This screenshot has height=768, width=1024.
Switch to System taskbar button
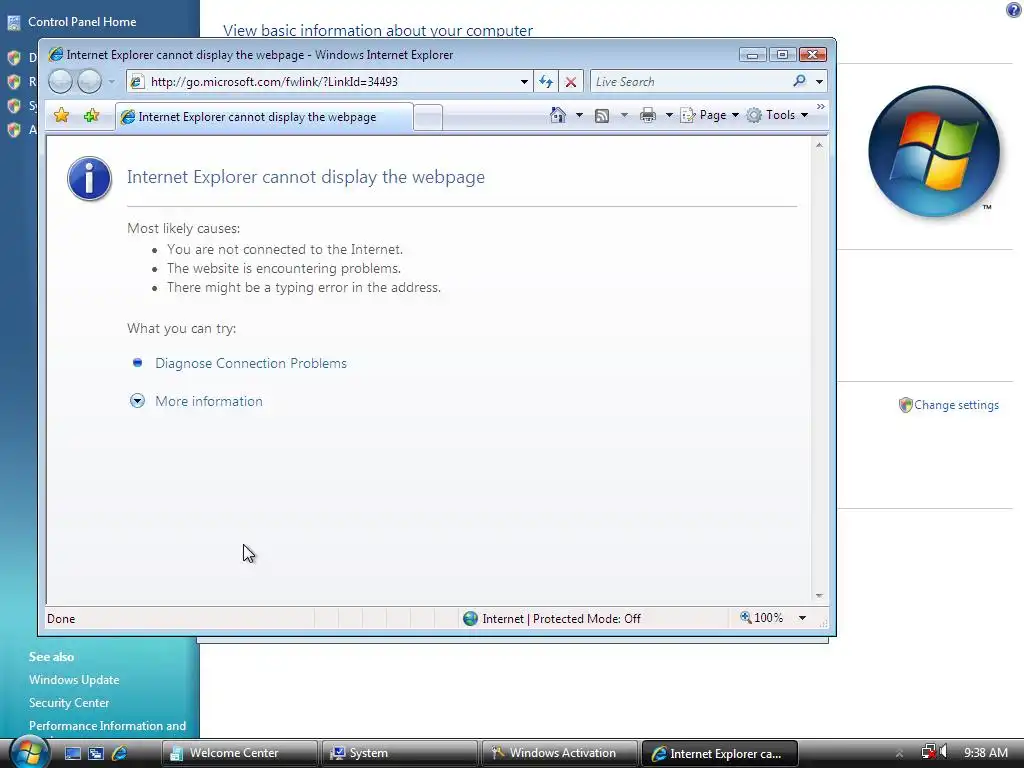point(399,753)
